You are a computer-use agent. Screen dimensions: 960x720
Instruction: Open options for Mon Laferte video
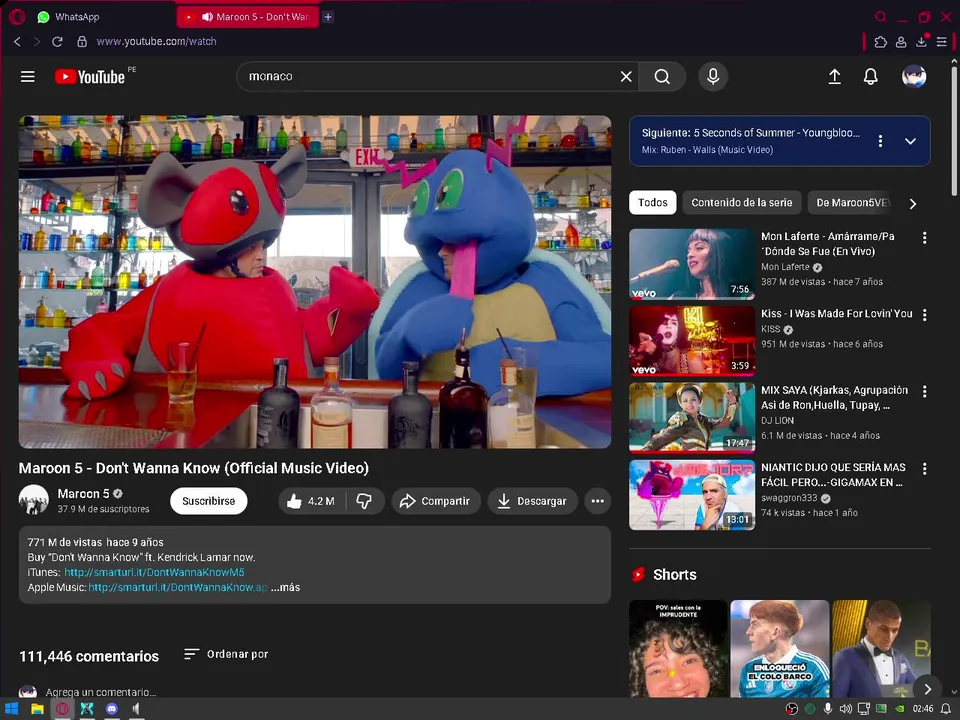[x=924, y=238]
